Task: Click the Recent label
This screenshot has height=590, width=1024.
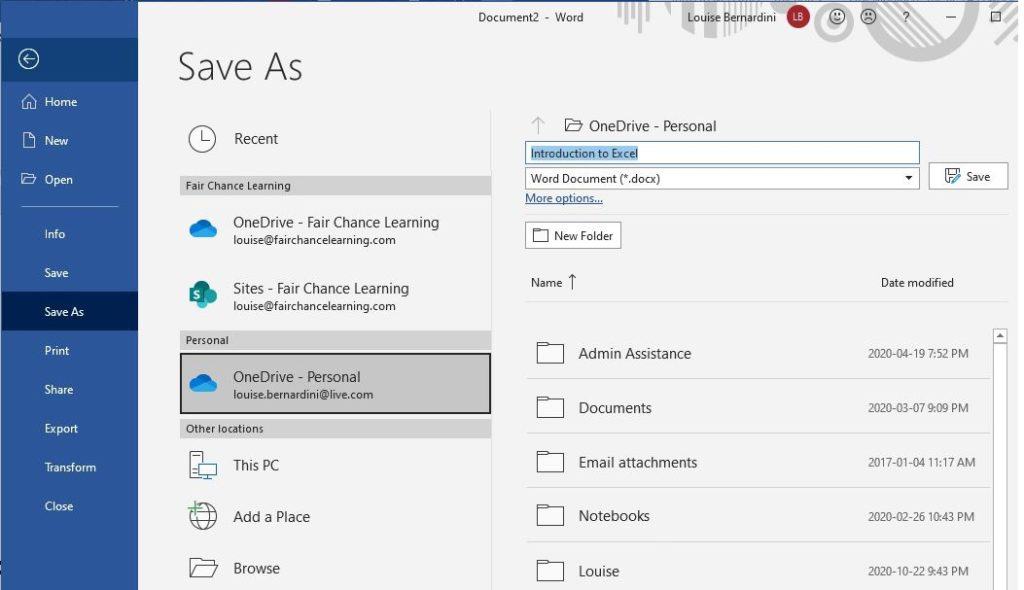Action: pos(256,139)
